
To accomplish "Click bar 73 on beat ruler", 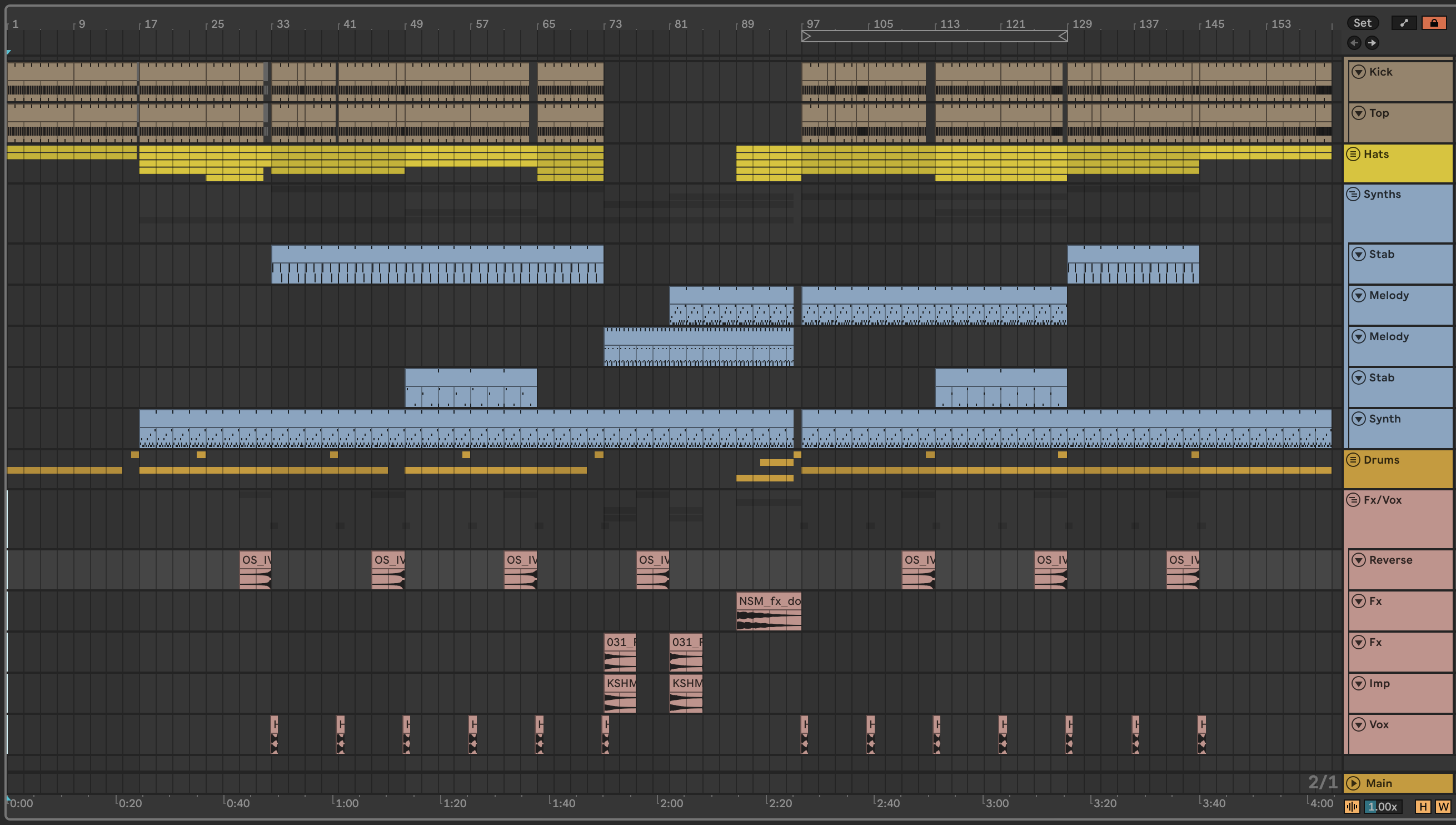I will [x=615, y=24].
